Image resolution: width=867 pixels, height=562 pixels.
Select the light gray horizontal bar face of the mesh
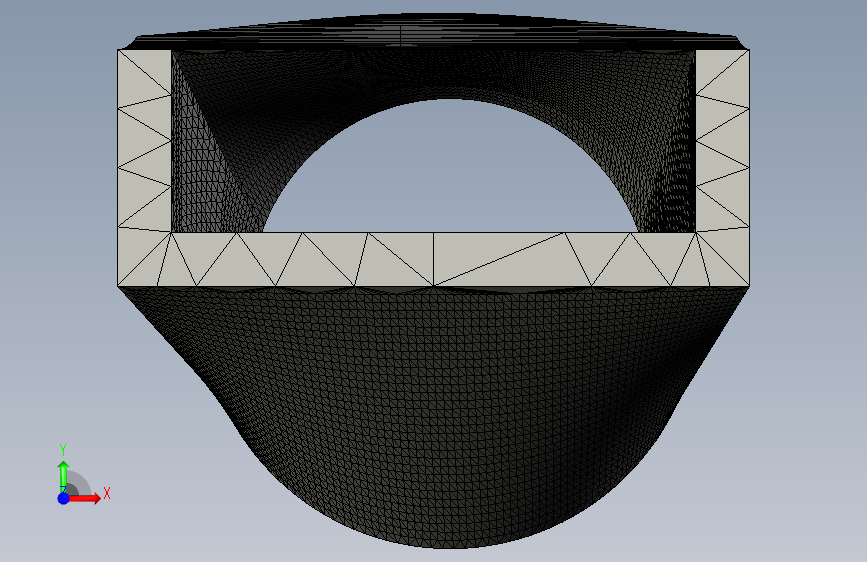pos(434,259)
